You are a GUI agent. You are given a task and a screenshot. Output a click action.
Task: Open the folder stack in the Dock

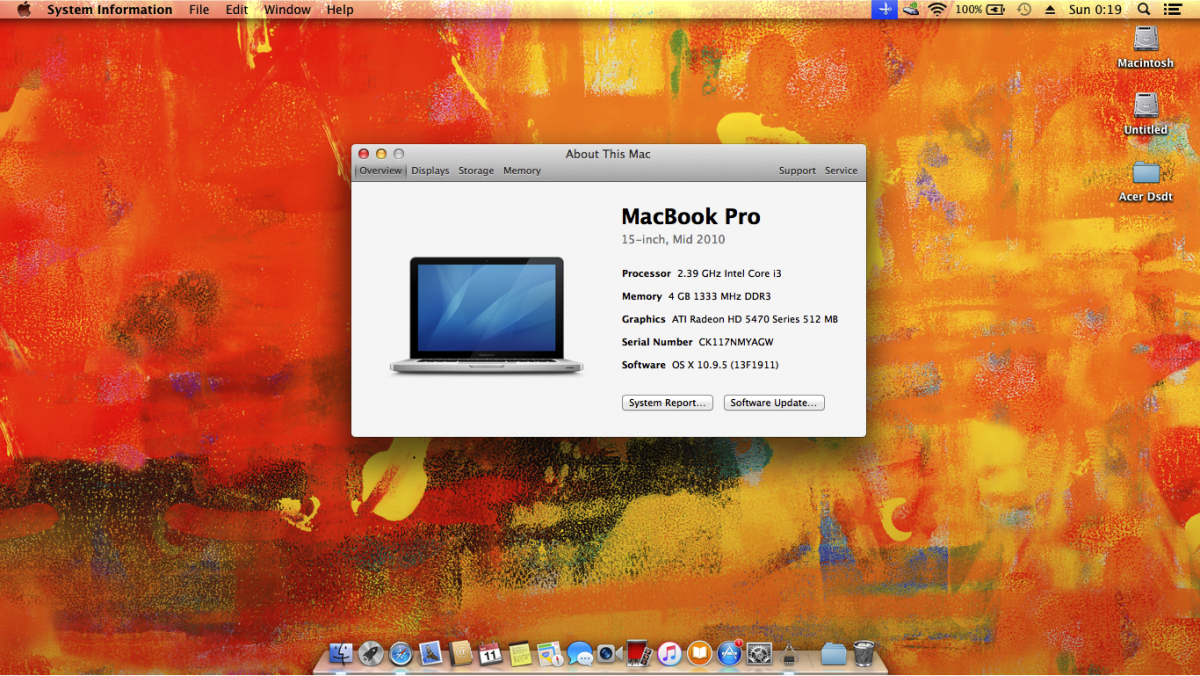[x=833, y=654]
